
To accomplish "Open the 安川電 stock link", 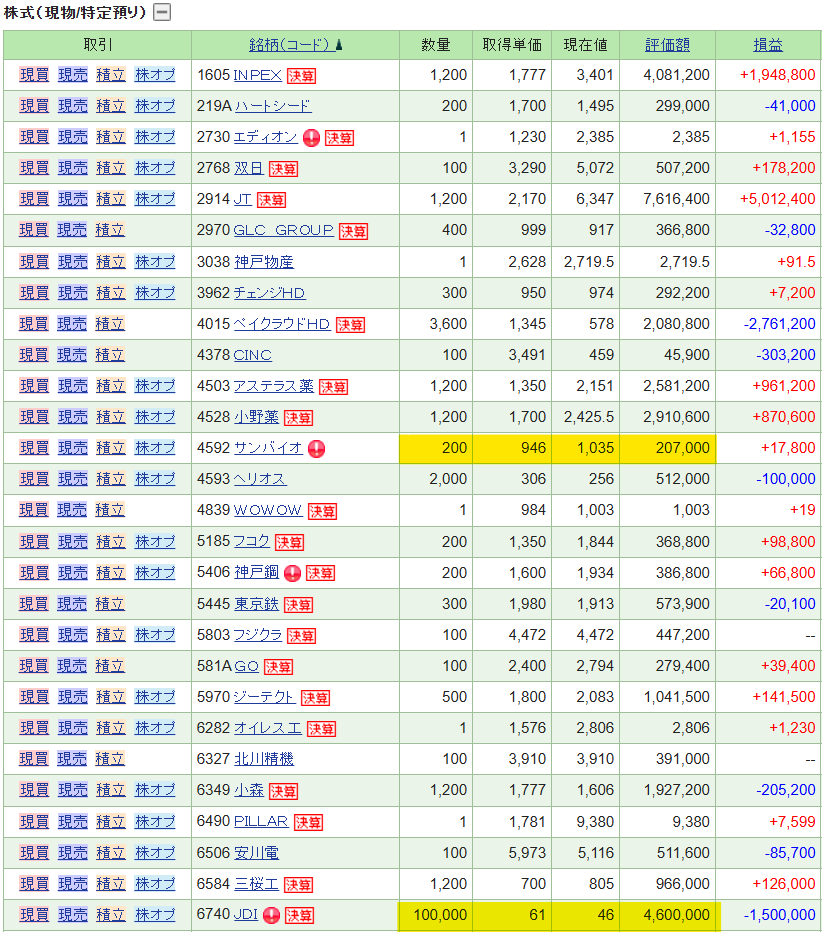I will click(256, 853).
